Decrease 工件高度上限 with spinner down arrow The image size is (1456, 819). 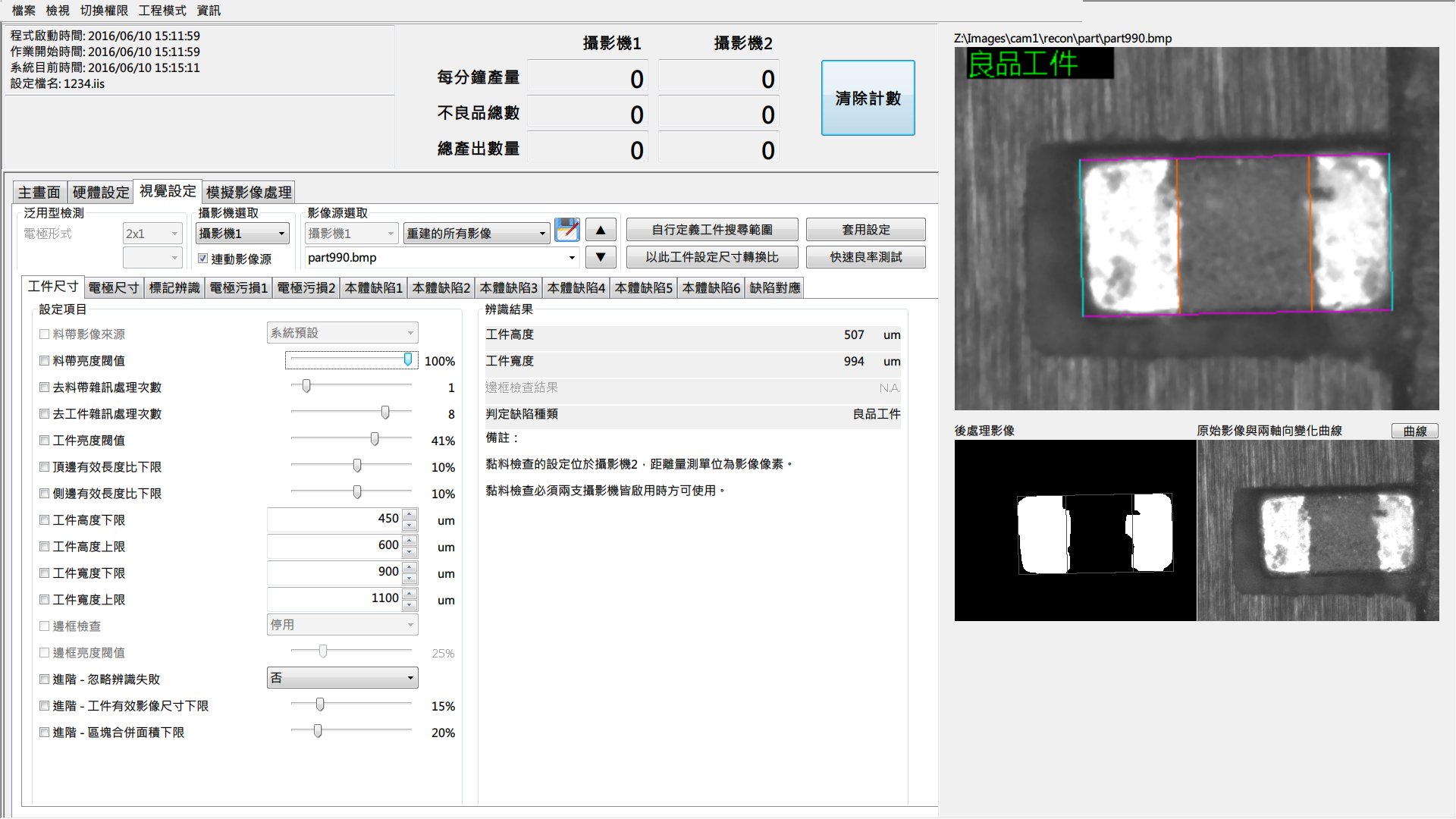click(x=409, y=552)
